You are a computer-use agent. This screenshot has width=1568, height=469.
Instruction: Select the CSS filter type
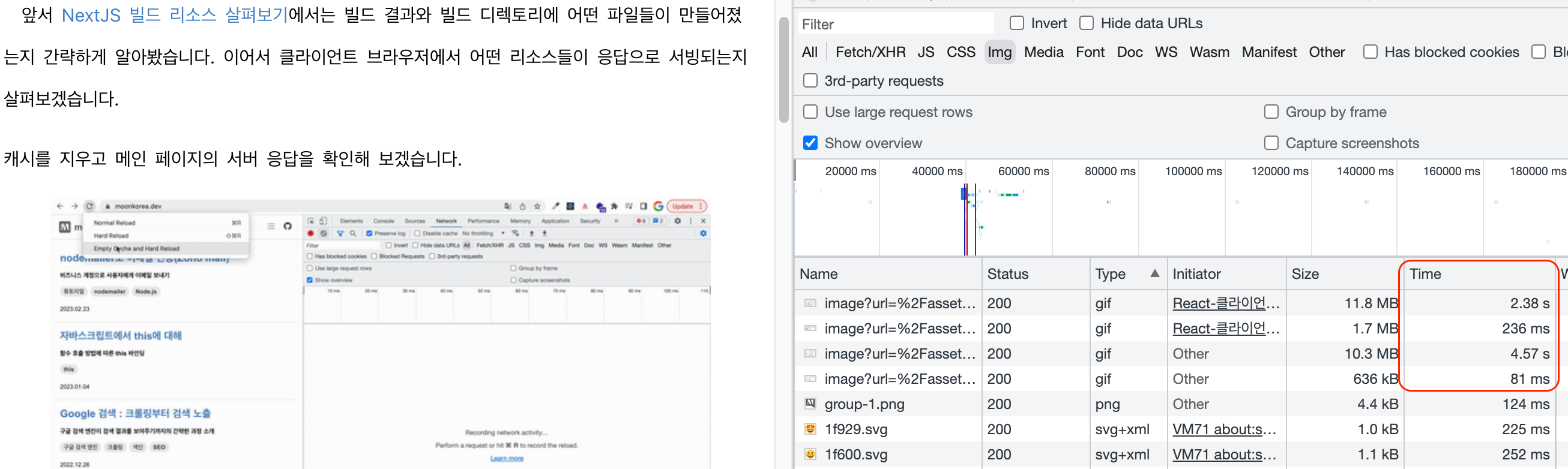point(960,52)
